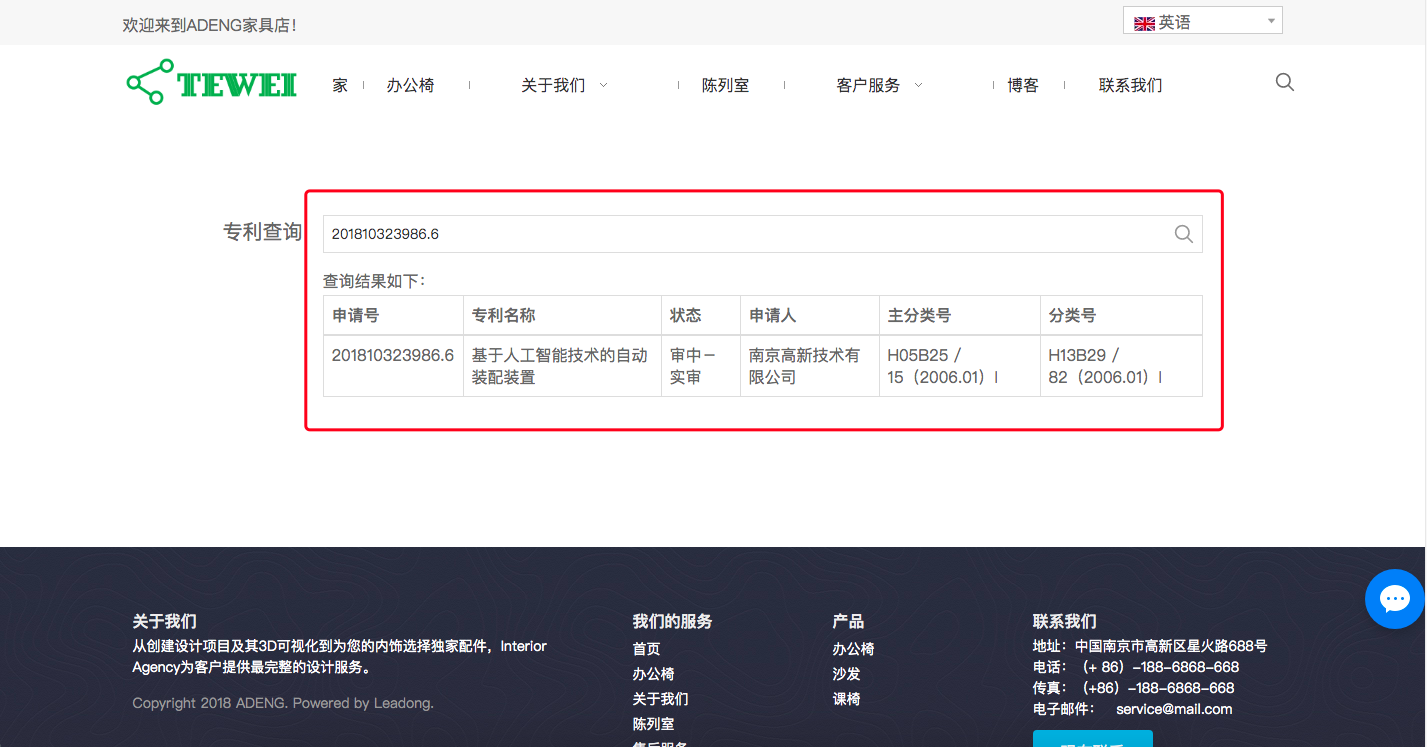
Task: Expand the 关于我们 submenu chevron
Action: [603, 85]
